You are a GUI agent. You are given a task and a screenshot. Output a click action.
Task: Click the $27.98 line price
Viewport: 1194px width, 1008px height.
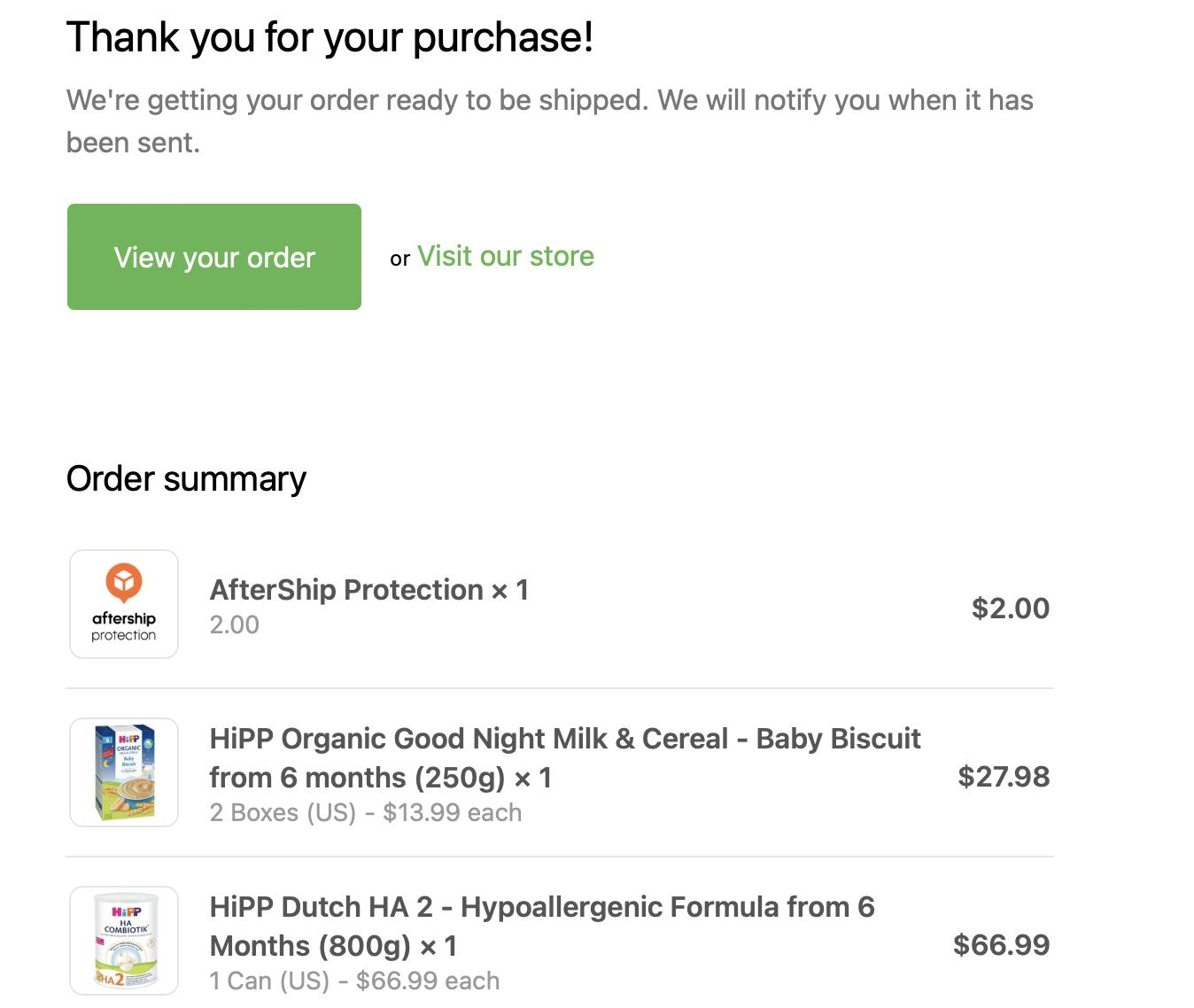[x=1004, y=777]
